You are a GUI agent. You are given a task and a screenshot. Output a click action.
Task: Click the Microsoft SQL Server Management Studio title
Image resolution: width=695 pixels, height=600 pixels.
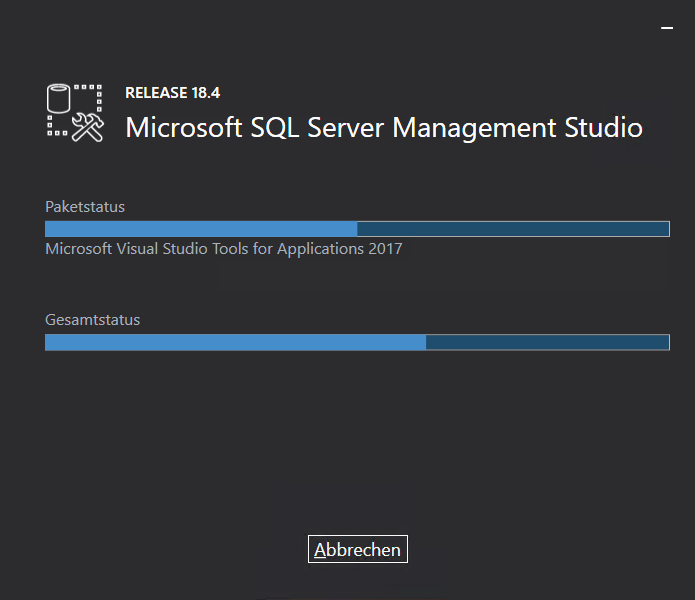tap(383, 128)
